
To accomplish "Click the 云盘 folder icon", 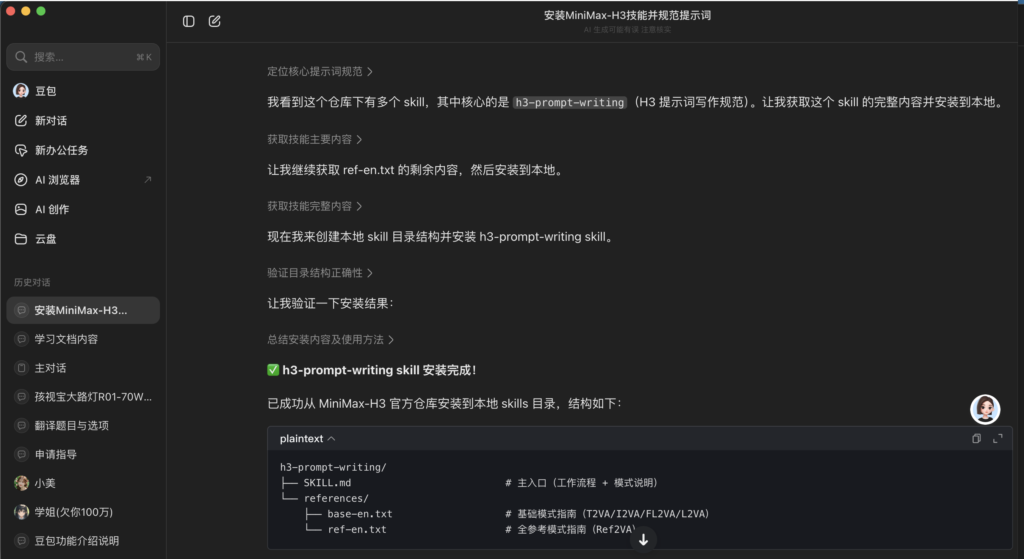I will (21, 239).
